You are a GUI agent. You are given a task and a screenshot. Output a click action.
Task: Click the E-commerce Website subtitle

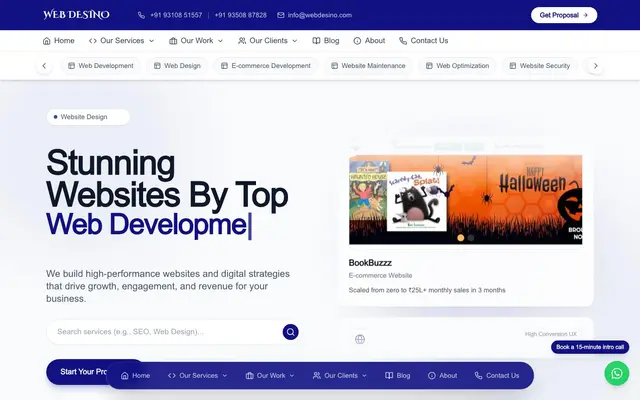click(x=380, y=276)
